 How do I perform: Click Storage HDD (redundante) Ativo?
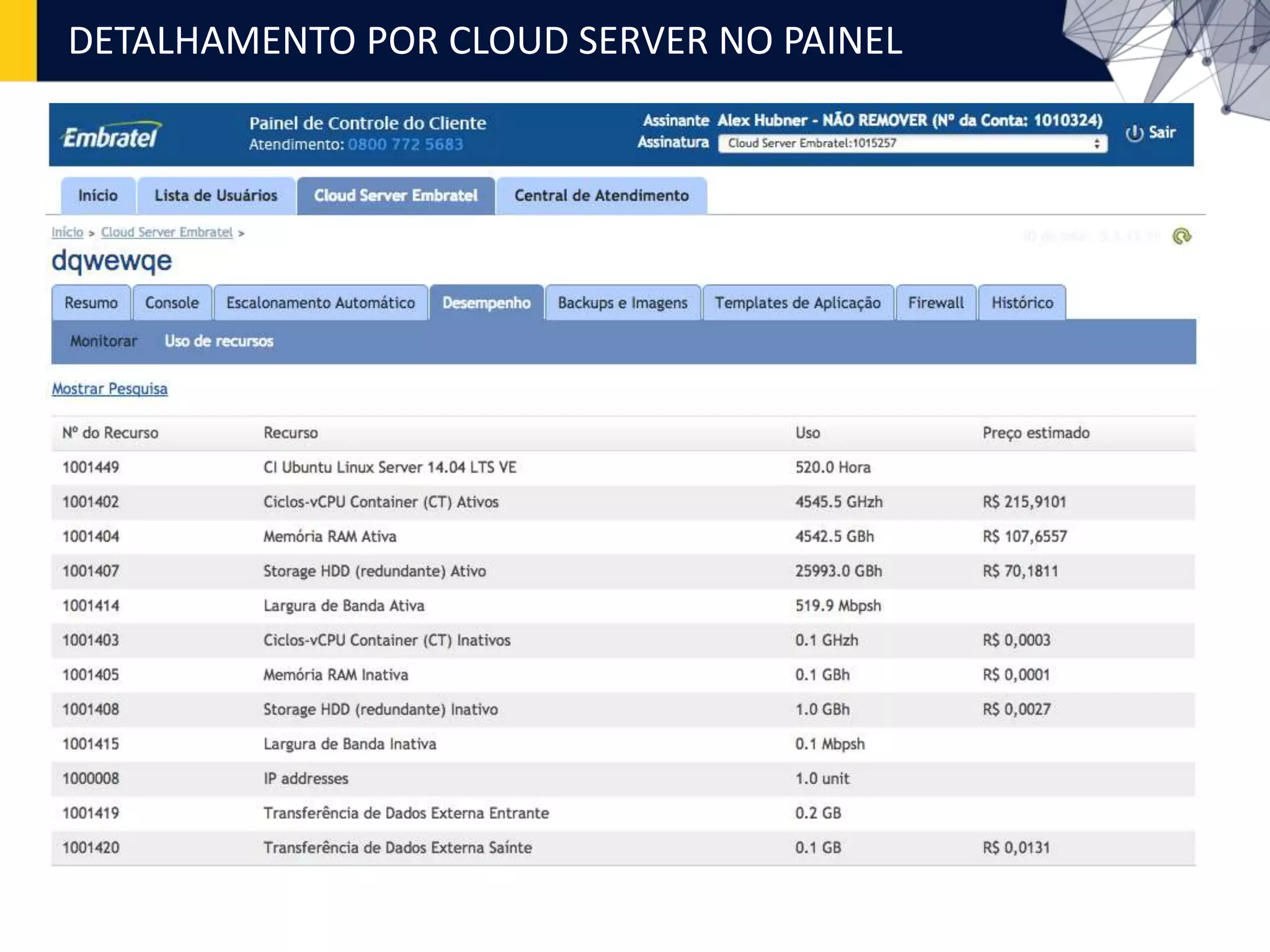tap(375, 571)
